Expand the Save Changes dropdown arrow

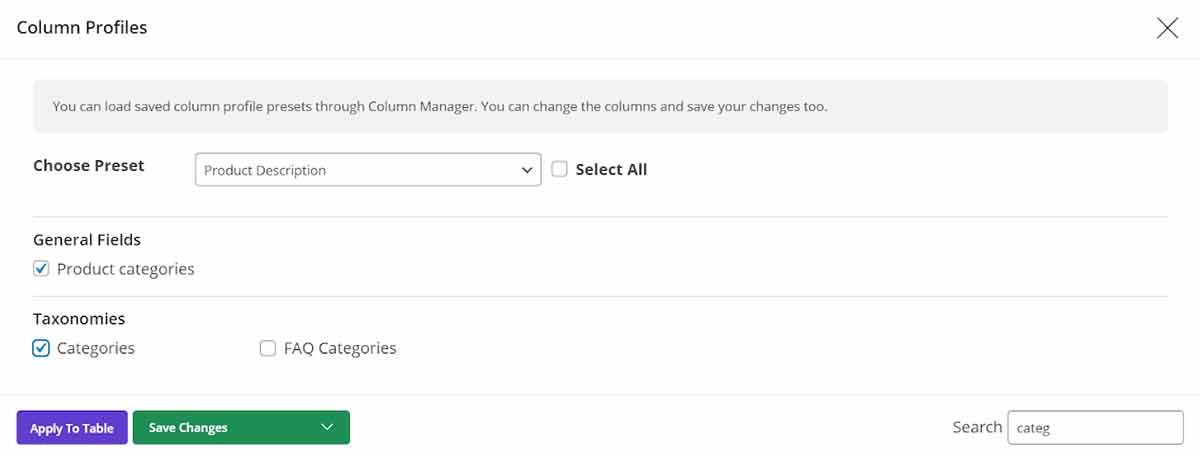tap(327, 428)
